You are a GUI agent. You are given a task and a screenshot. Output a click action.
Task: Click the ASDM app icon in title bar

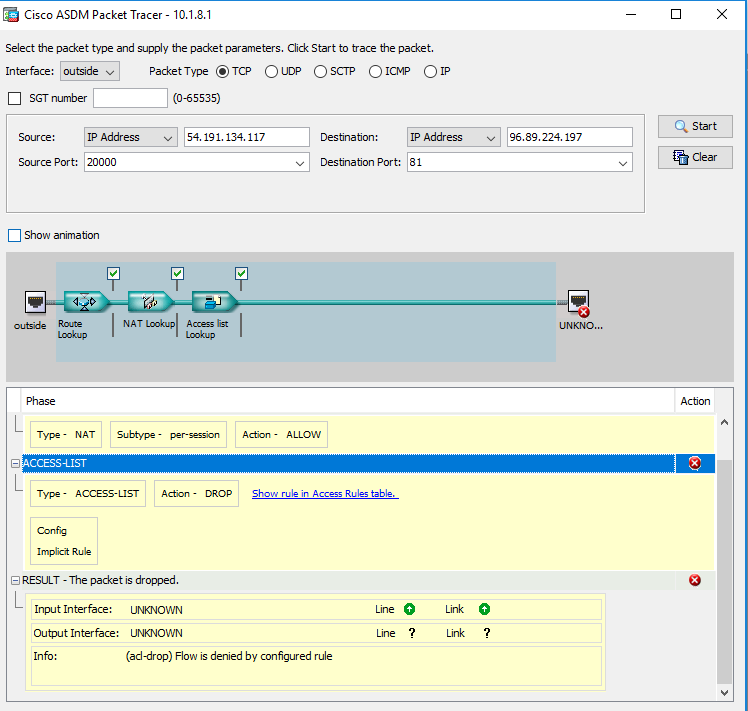tap(11, 15)
